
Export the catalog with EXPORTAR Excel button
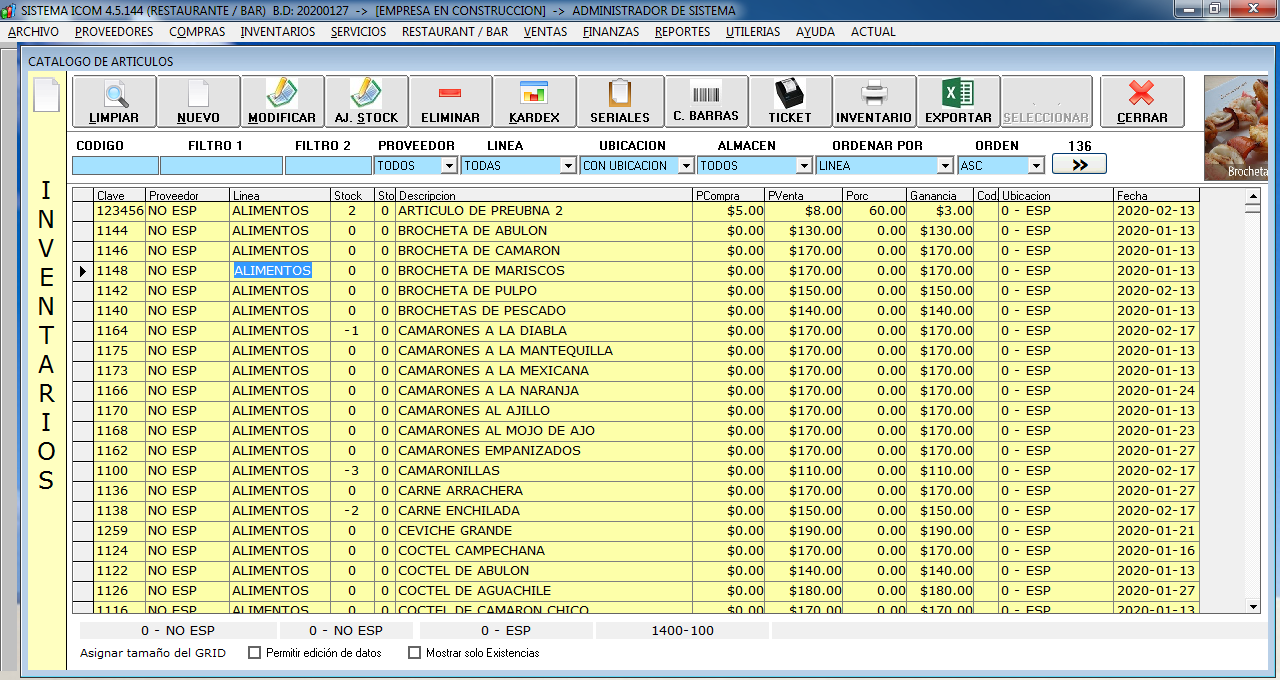958,102
